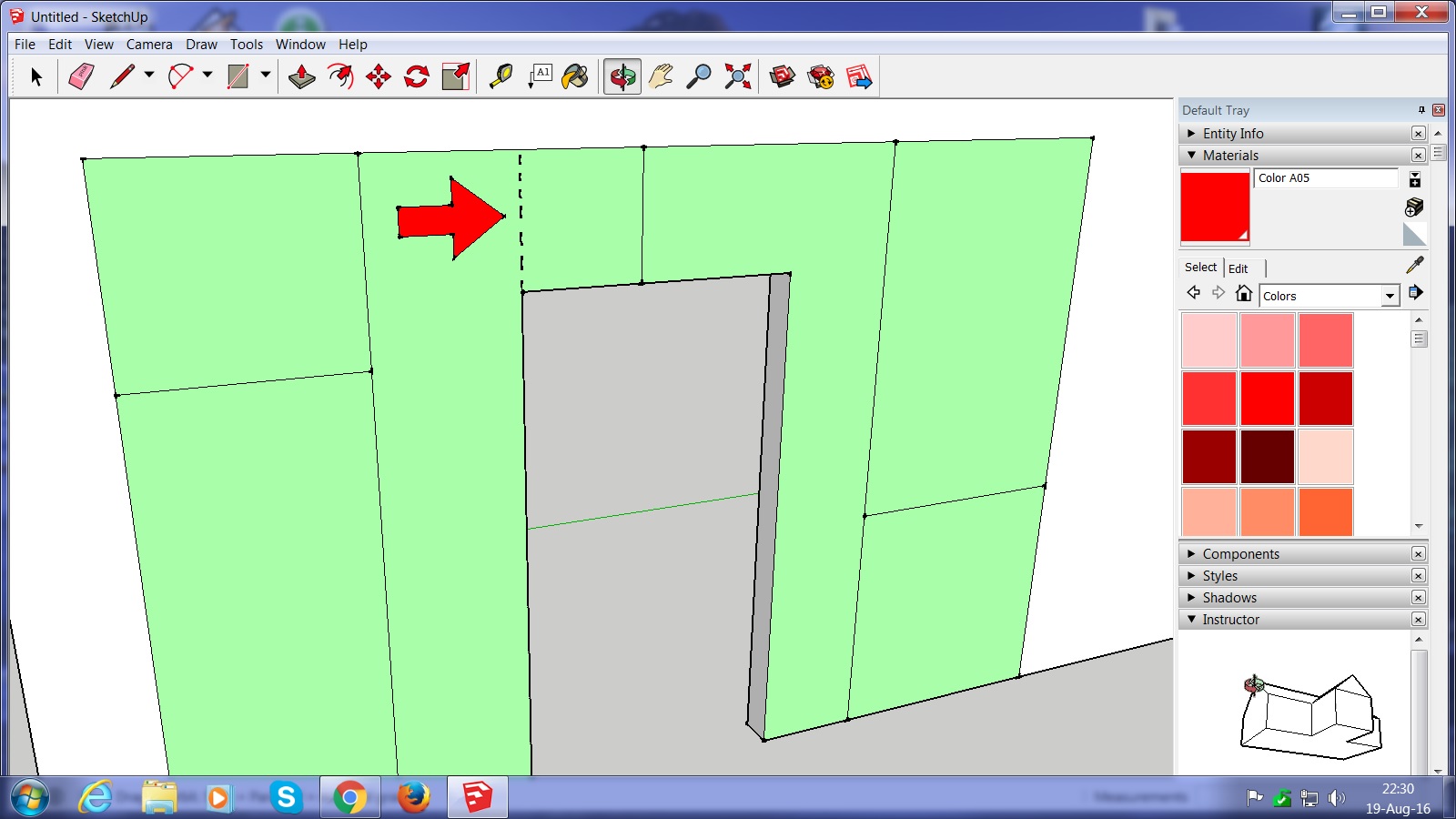Screen dimensions: 1456x819
Task: Close the Components panel
Action: coord(1418,554)
